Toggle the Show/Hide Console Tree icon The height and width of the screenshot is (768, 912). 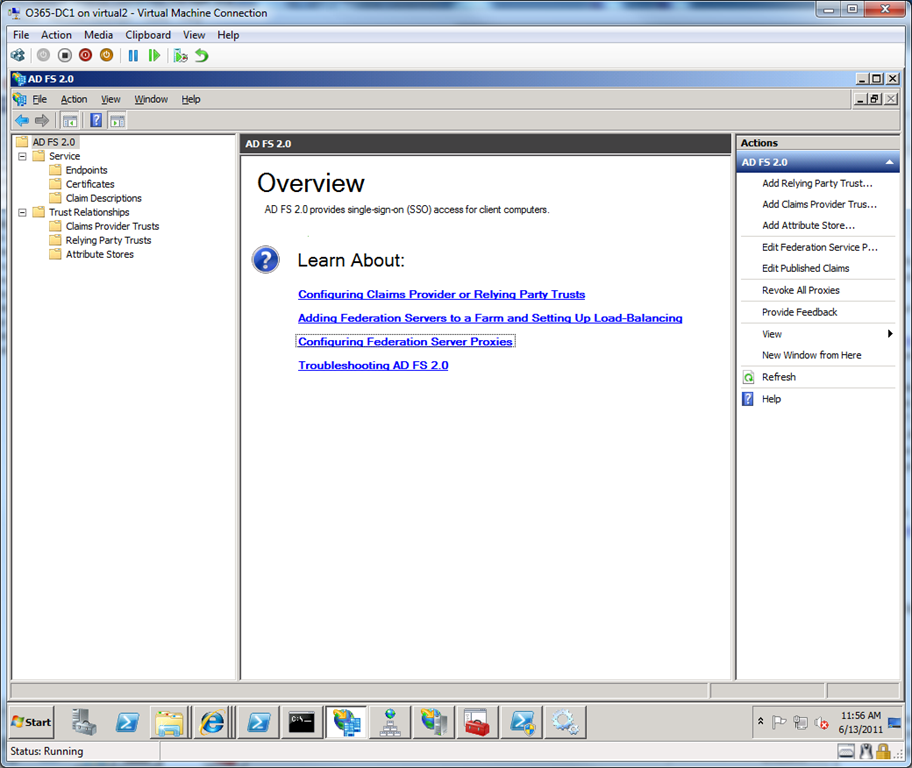(70, 120)
